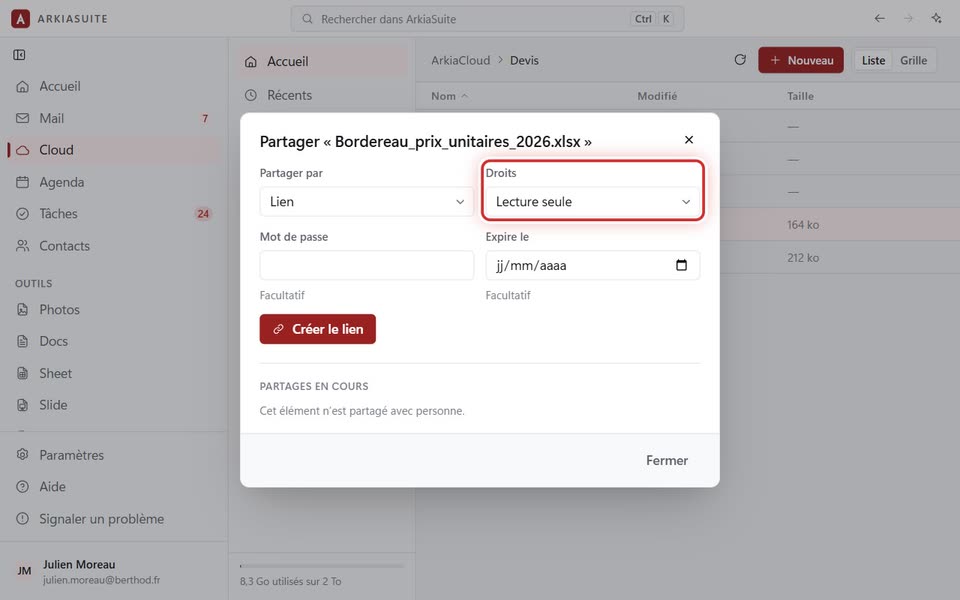Click ArkiaCloud in the breadcrumb
The height and width of the screenshot is (600, 960).
coord(460,60)
